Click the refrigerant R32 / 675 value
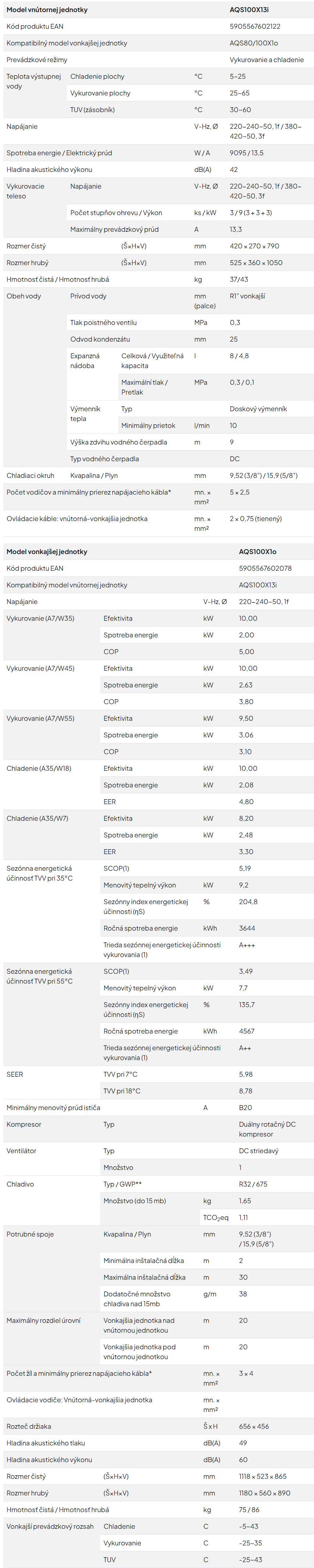 pyautogui.click(x=253, y=1184)
